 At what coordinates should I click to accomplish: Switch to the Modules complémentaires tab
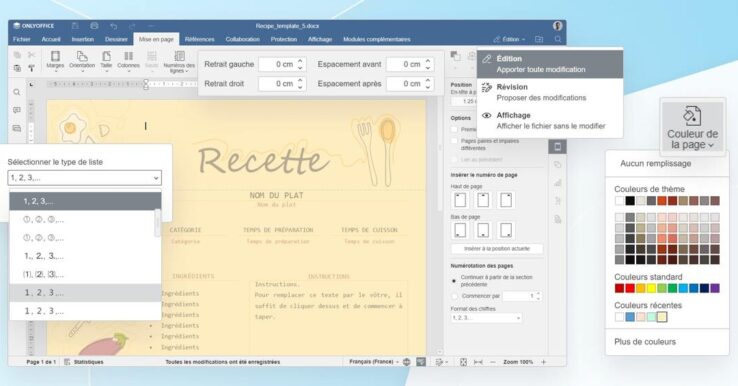[x=377, y=40]
